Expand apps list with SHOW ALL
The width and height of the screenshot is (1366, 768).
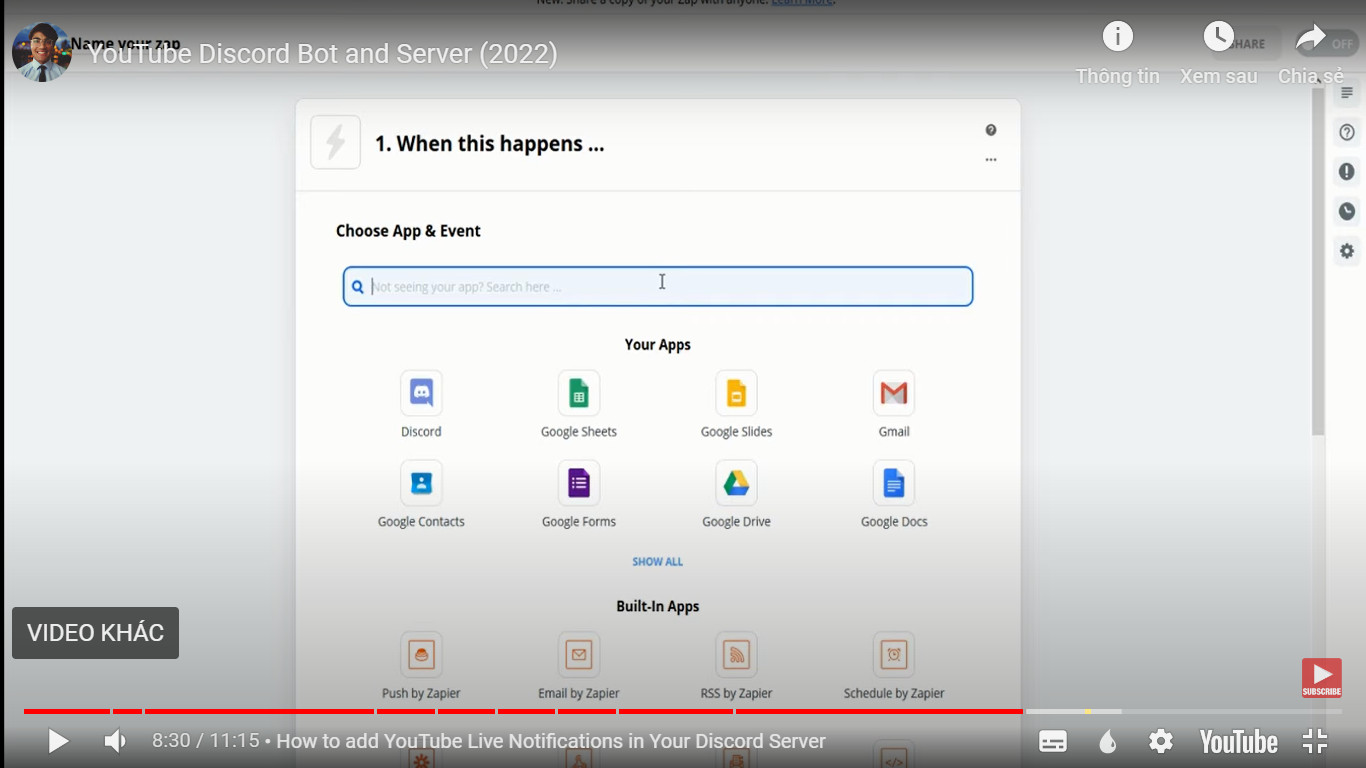657,562
